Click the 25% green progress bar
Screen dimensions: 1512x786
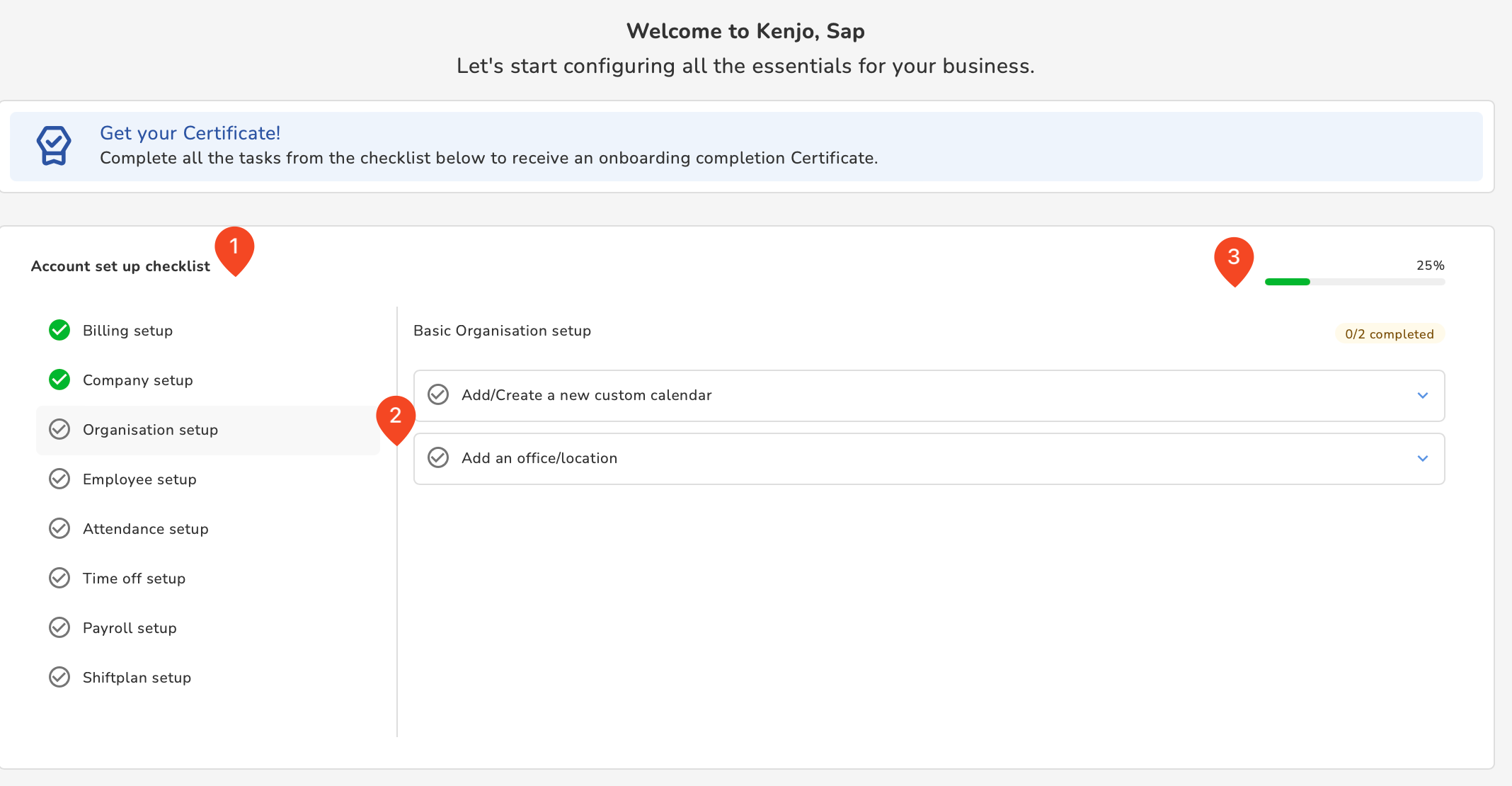[1288, 282]
